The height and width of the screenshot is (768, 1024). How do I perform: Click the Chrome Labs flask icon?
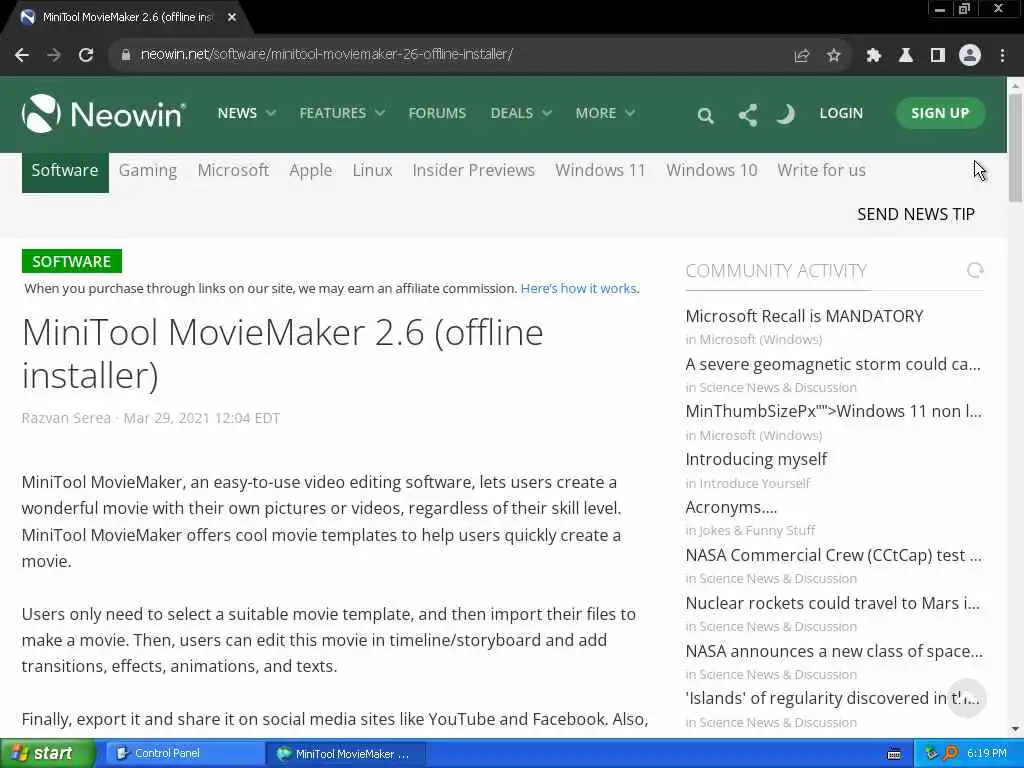coord(905,56)
